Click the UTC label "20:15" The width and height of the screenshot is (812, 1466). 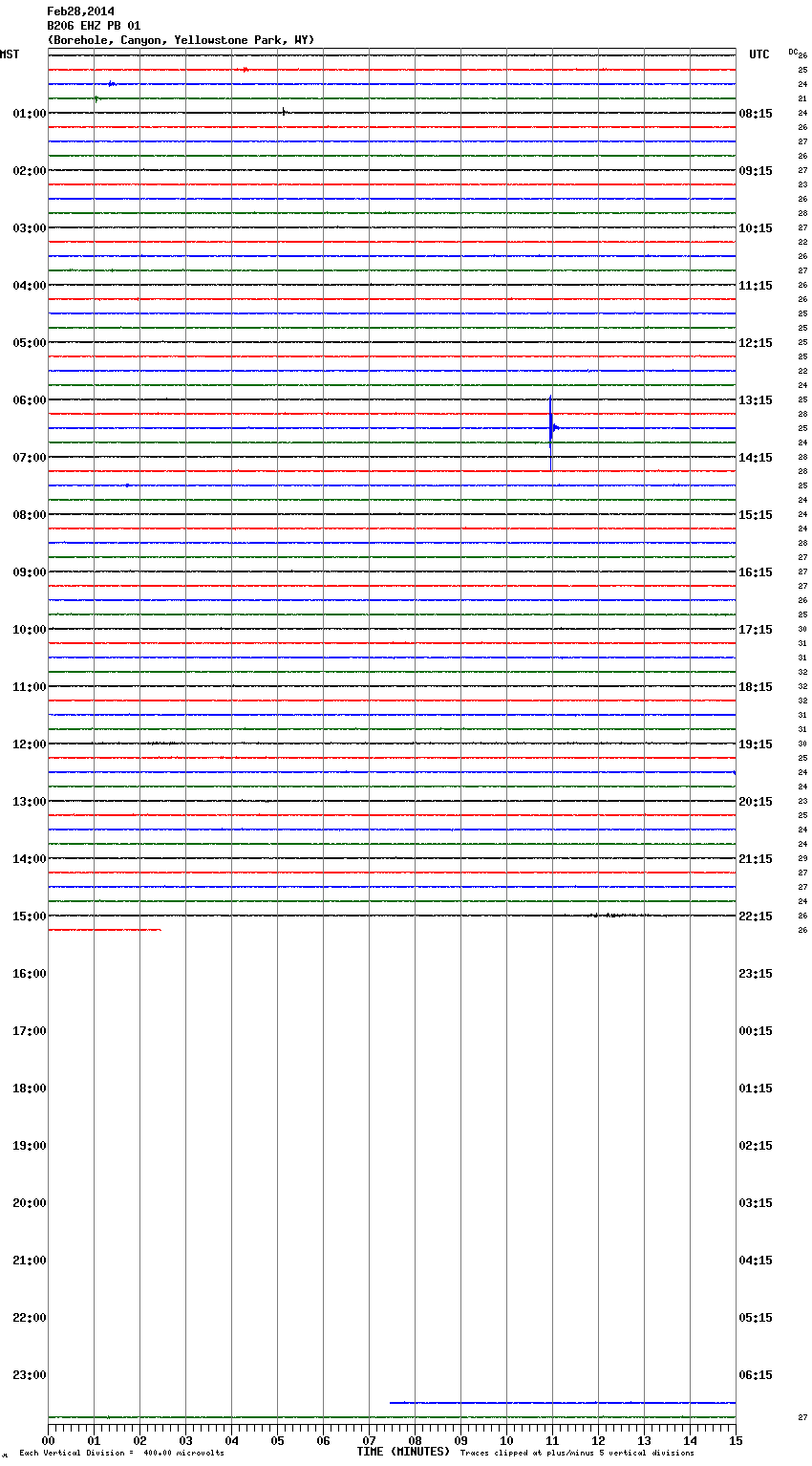(756, 802)
